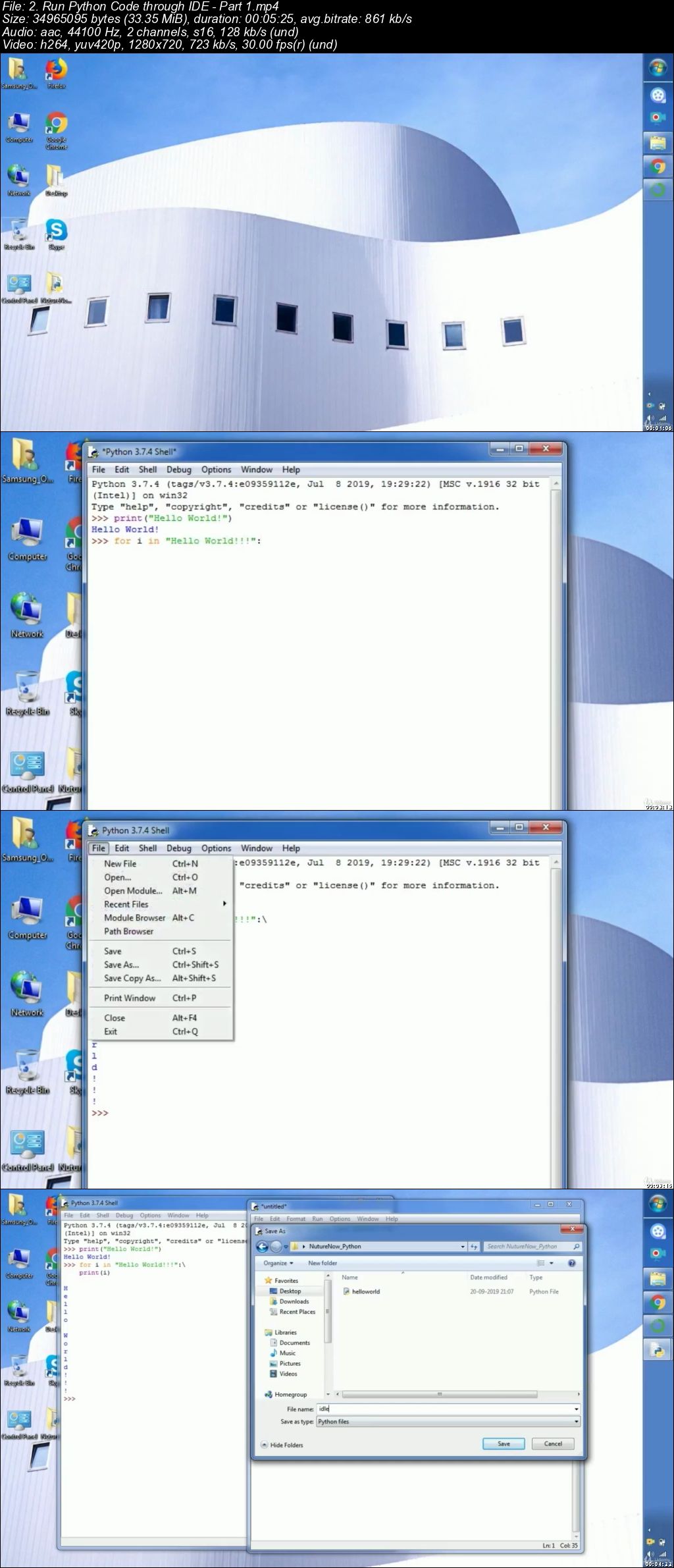674x1568 pixels.
Task: Open Windows Start orb in the desktop-only frame
Action: point(658,67)
